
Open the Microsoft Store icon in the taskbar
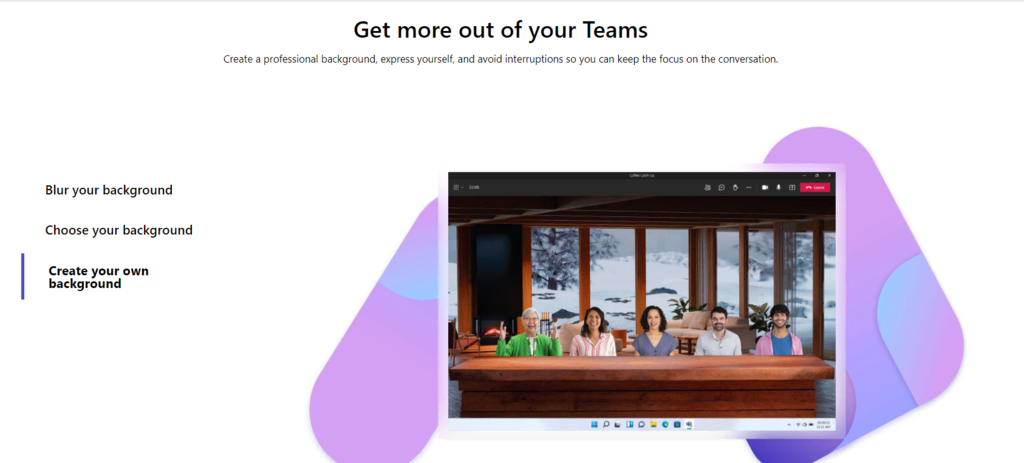tap(677, 424)
